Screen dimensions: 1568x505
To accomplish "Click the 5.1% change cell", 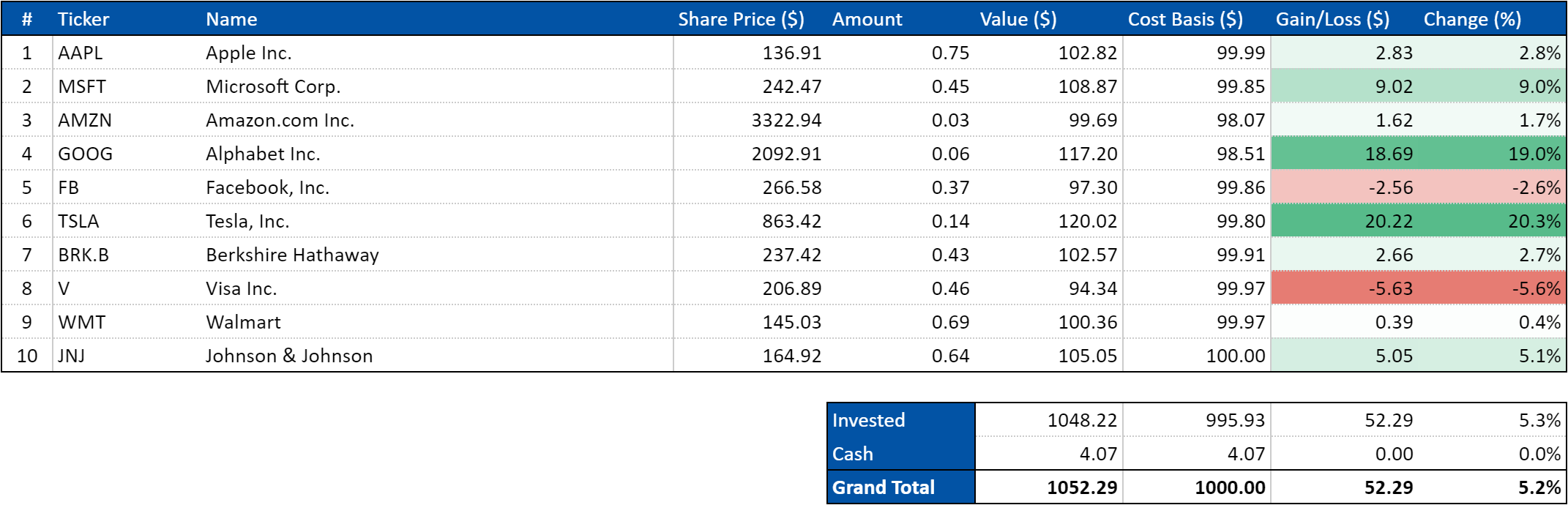I will point(1492,356).
